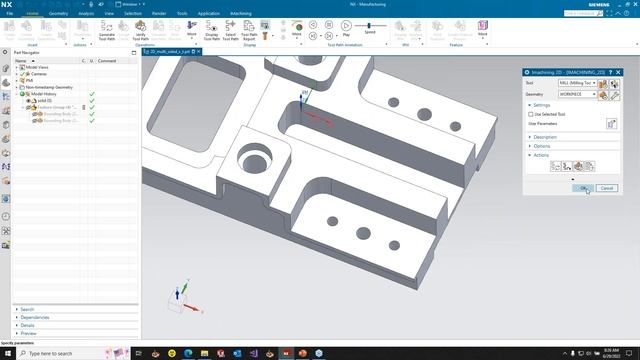Toggle visibility eye of solid (0) row

point(29,101)
